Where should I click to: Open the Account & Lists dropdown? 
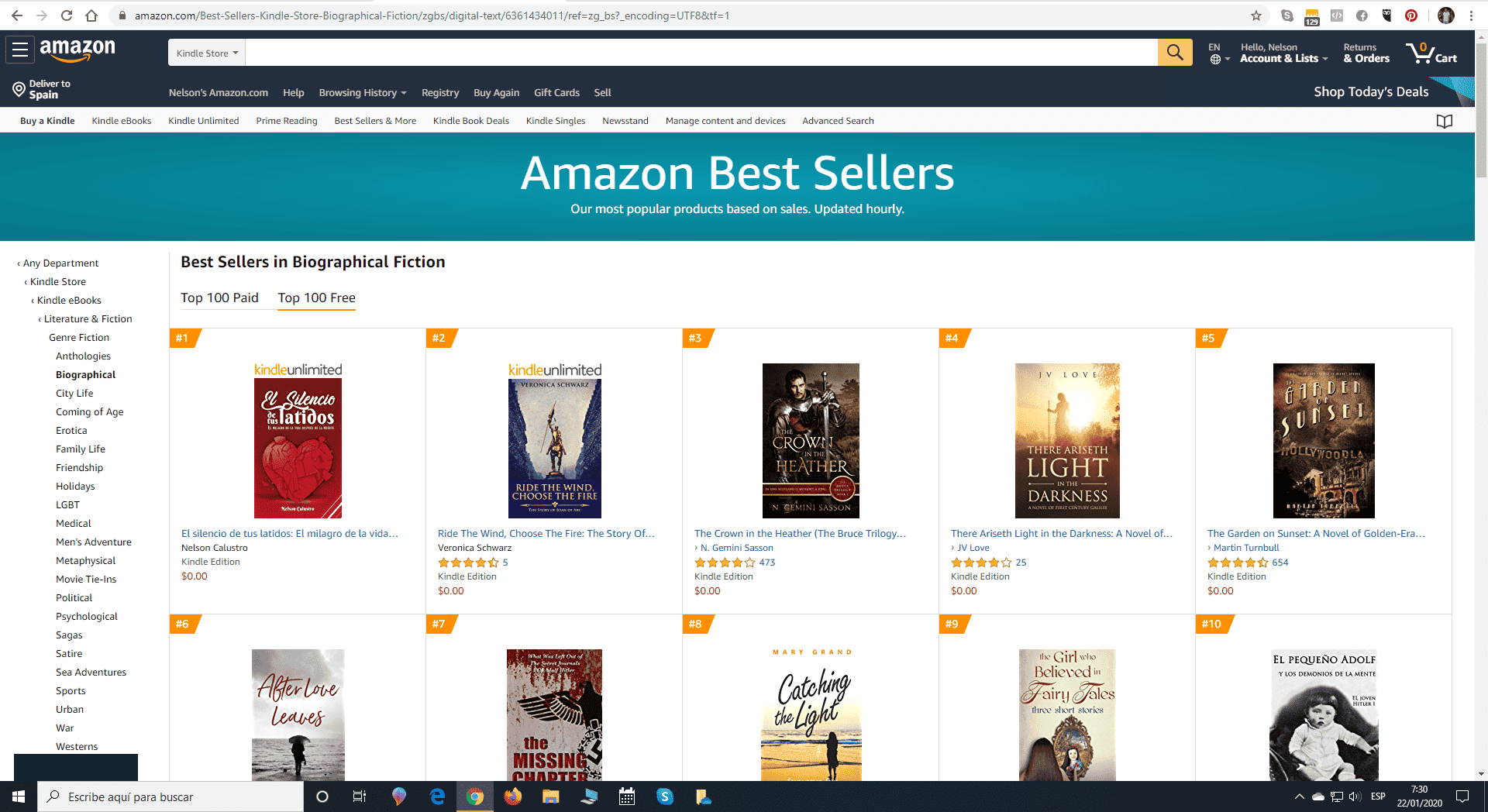click(1283, 53)
